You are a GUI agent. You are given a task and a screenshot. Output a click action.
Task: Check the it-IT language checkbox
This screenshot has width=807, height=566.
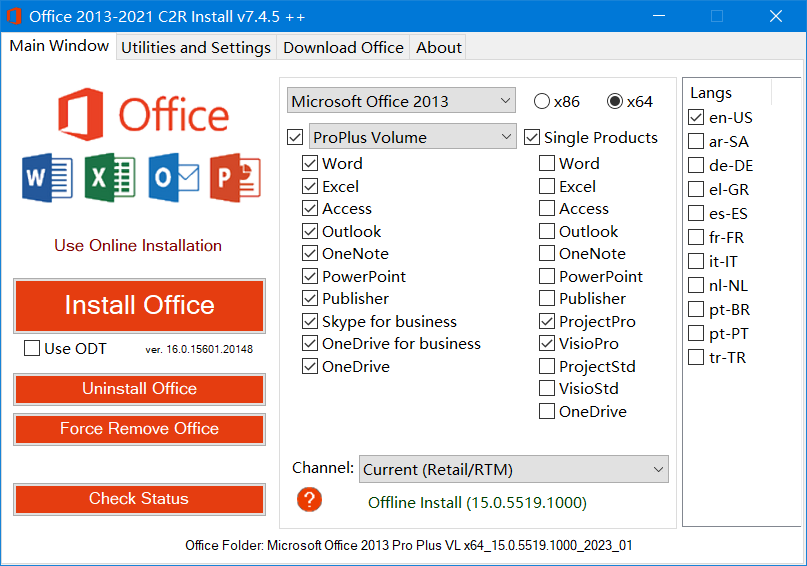tap(696, 261)
